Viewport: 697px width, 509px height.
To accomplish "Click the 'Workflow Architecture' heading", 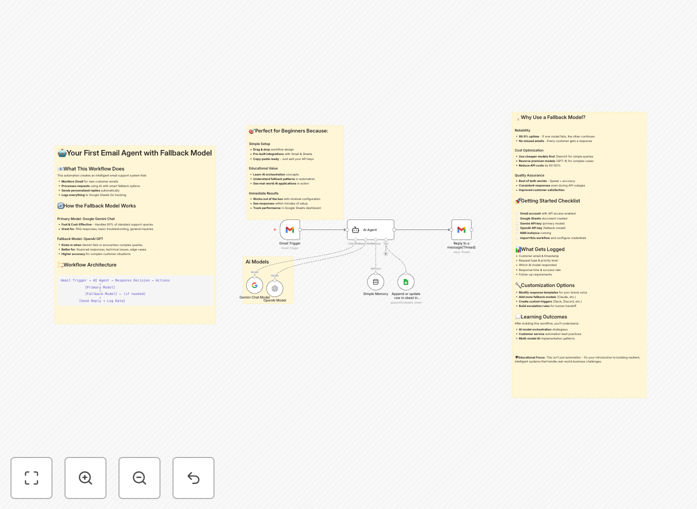I will click(x=90, y=265).
